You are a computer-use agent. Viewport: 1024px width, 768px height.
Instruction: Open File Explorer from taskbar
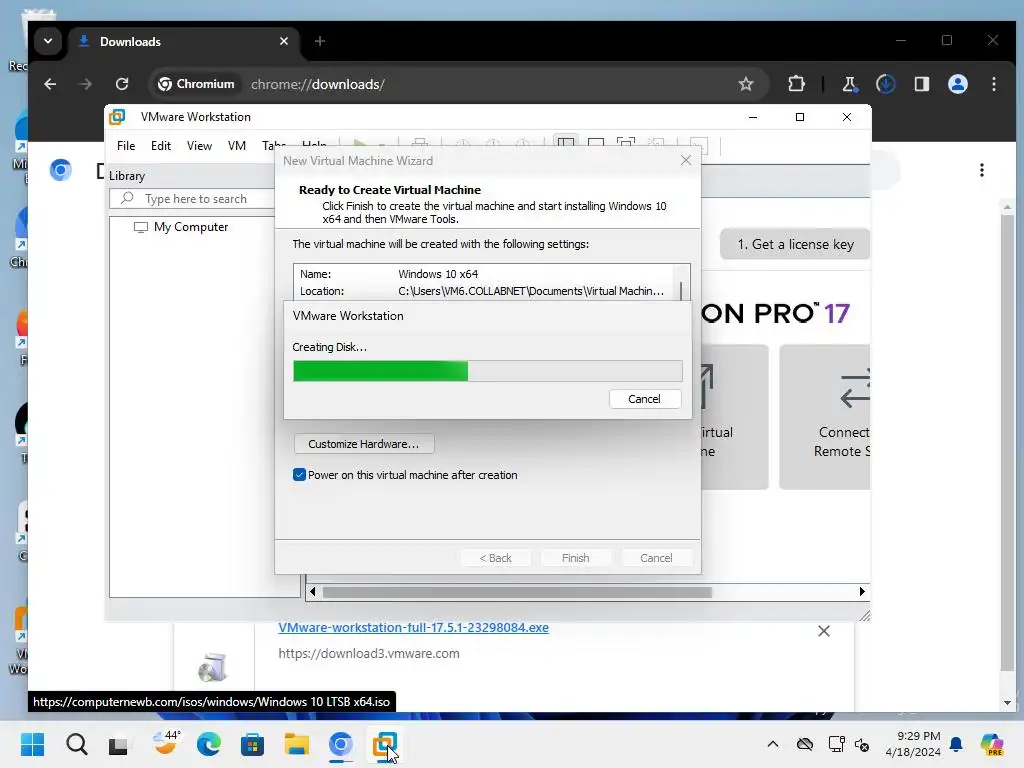(296, 744)
